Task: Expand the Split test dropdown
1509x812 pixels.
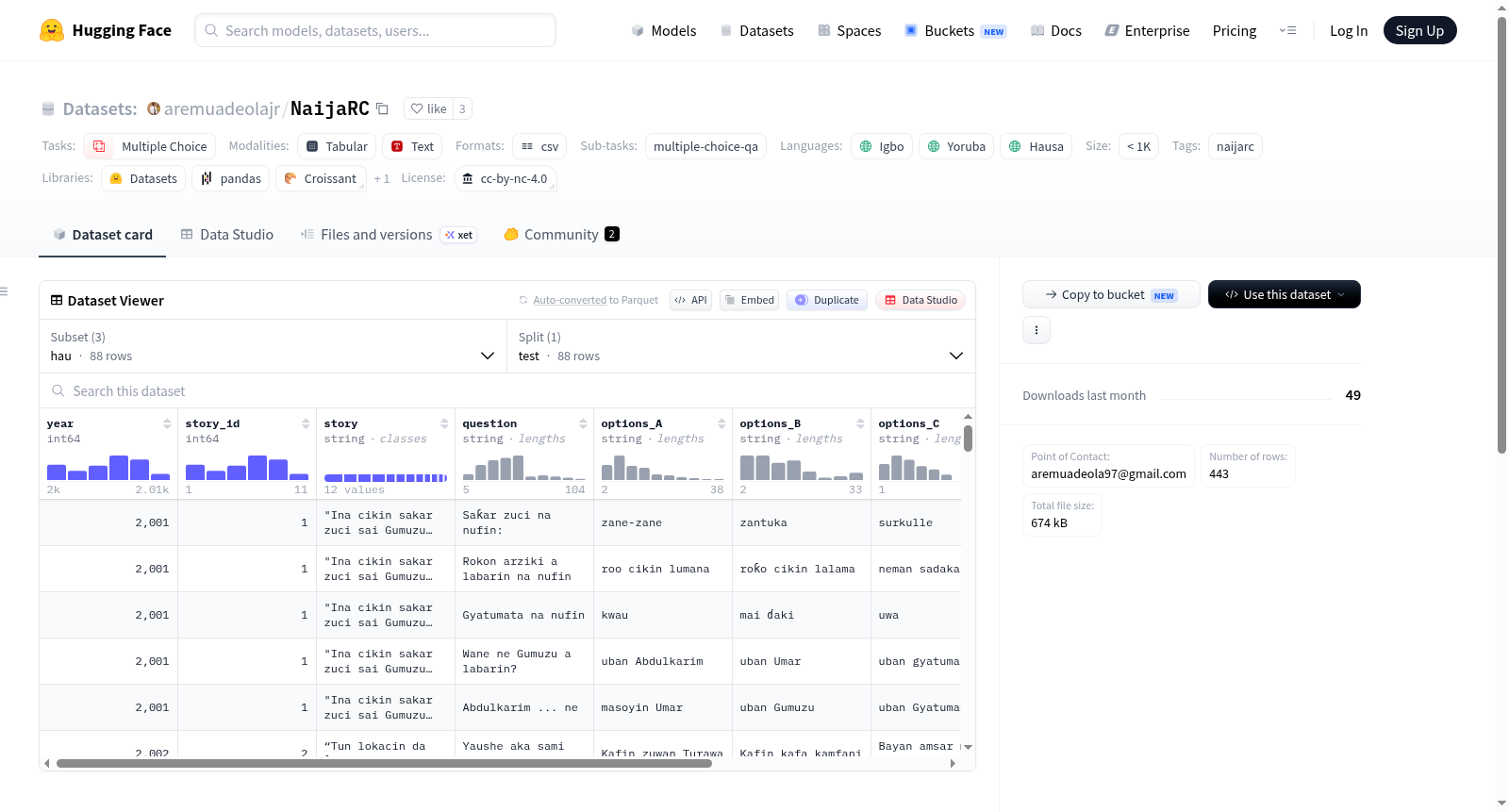Action: click(x=741, y=346)
